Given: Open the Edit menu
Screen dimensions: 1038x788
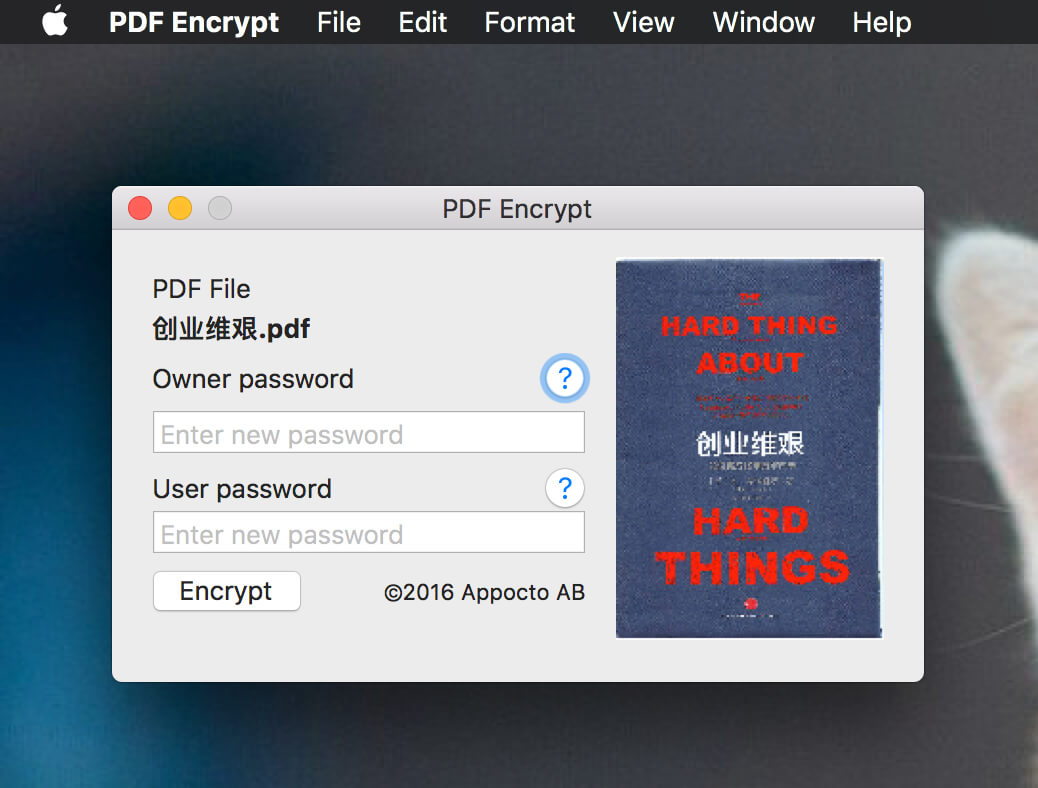Looking at the screenshot, I should point(422,23).
